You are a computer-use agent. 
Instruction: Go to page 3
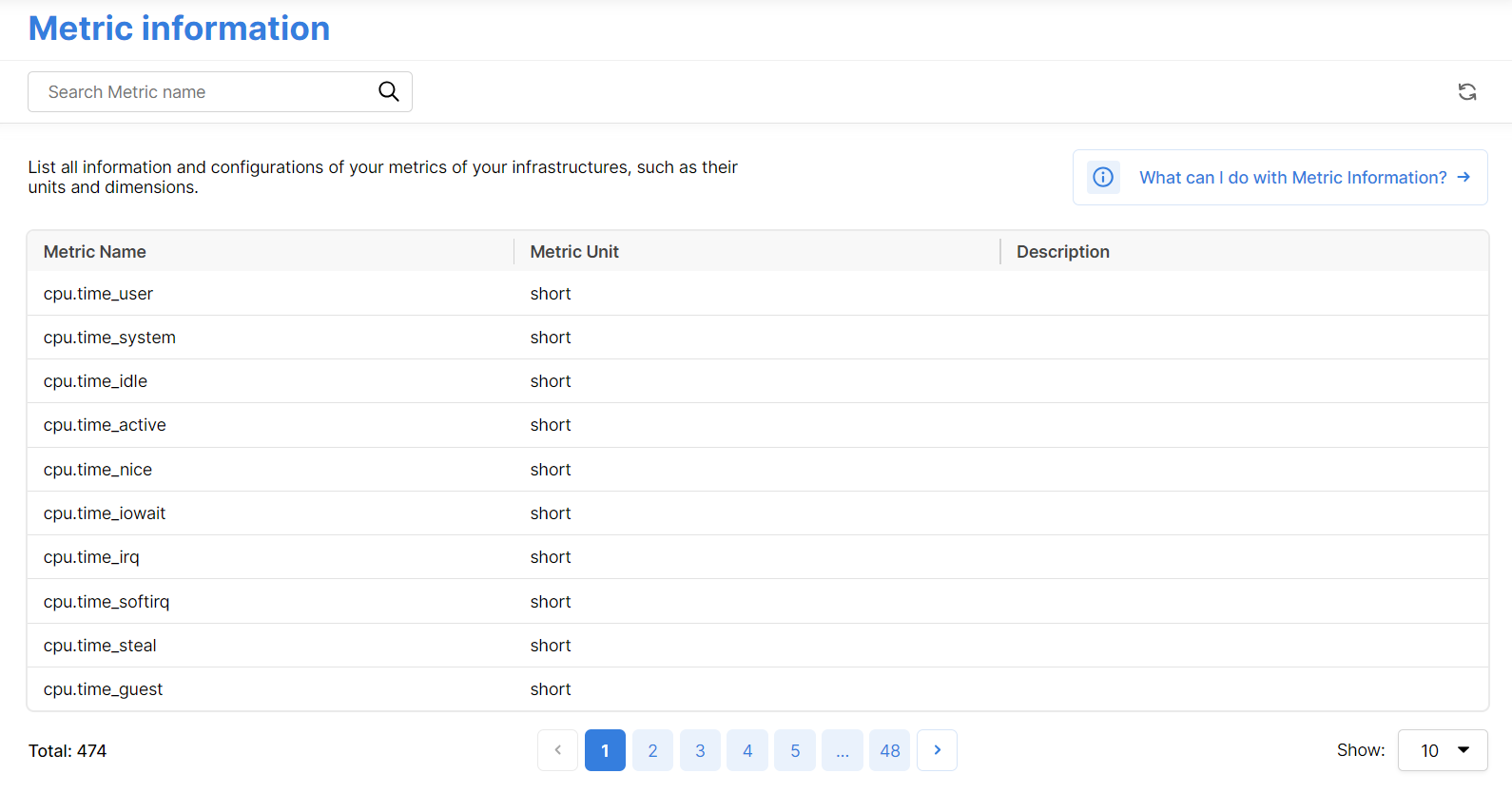700,750
